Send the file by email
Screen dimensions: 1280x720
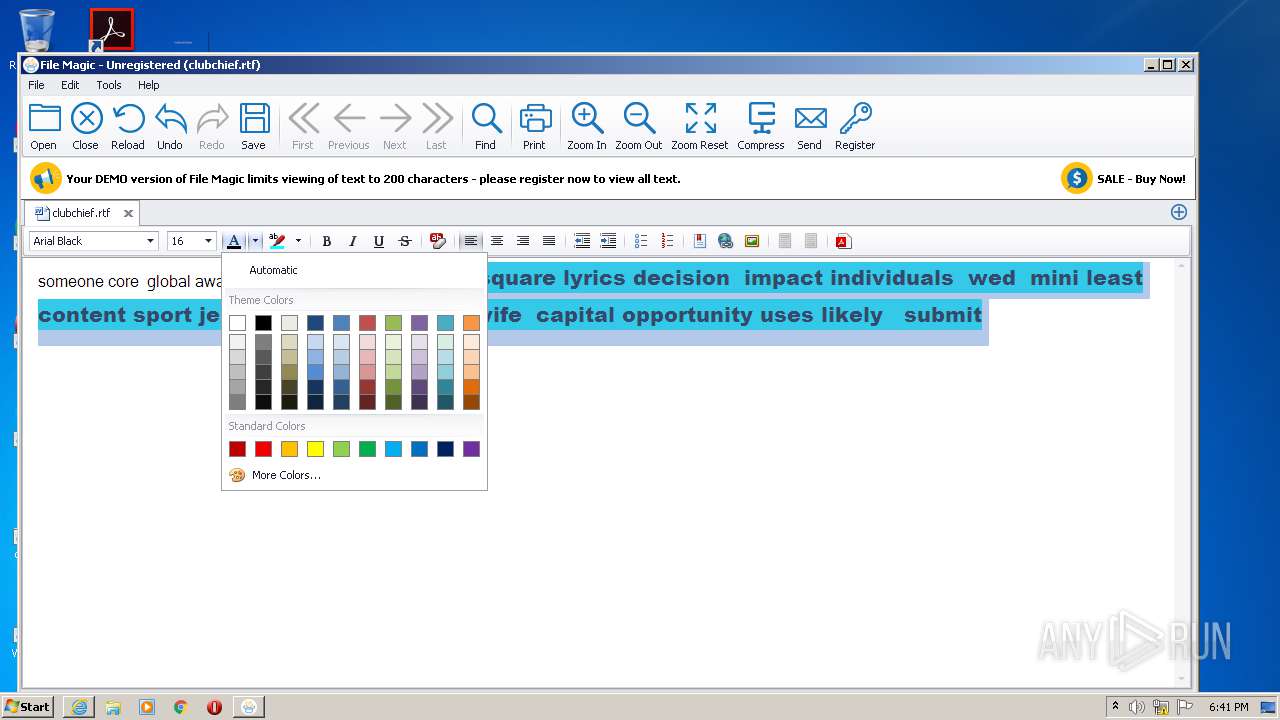pyautogui.click(x=810, y=127)
